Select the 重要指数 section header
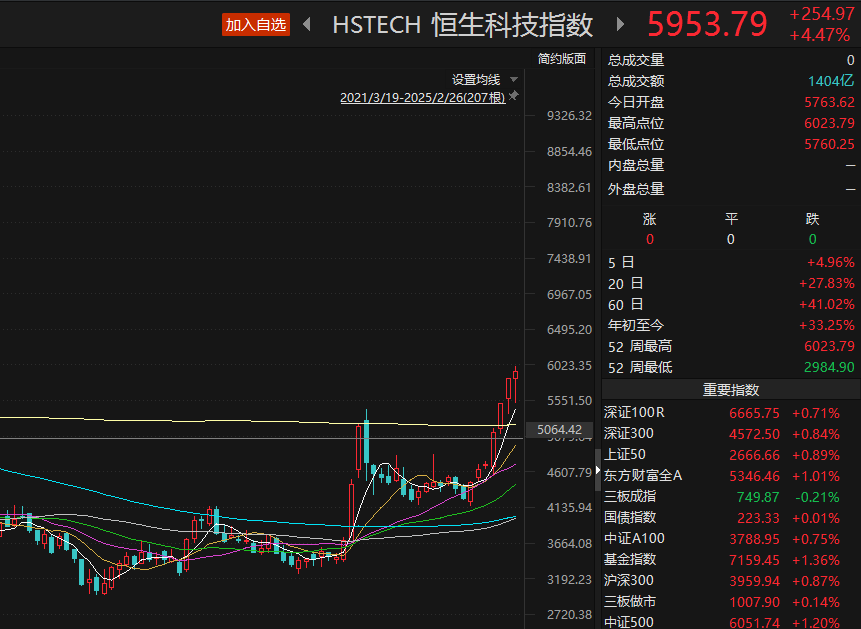The height and width of the screenshot is (629, 861). (x=730, y=390)
